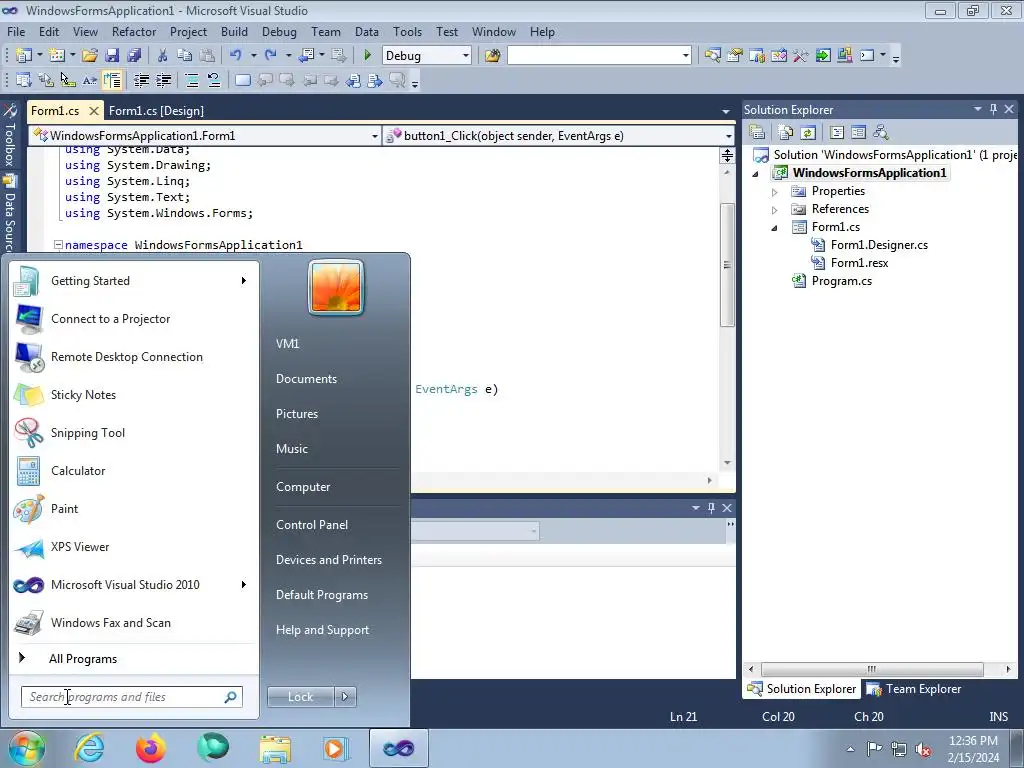
Task: Click the Redo arrow icon
Action: pyautogui.click(x=270, y=56)
